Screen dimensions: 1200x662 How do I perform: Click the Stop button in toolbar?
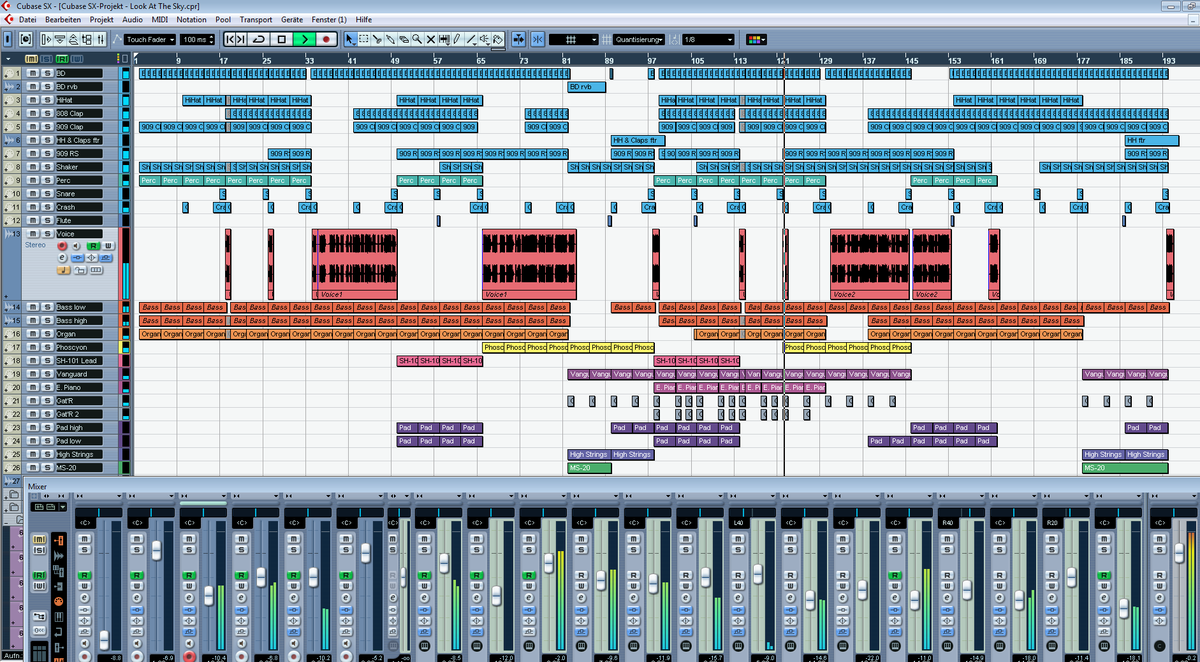coord(282,39)
